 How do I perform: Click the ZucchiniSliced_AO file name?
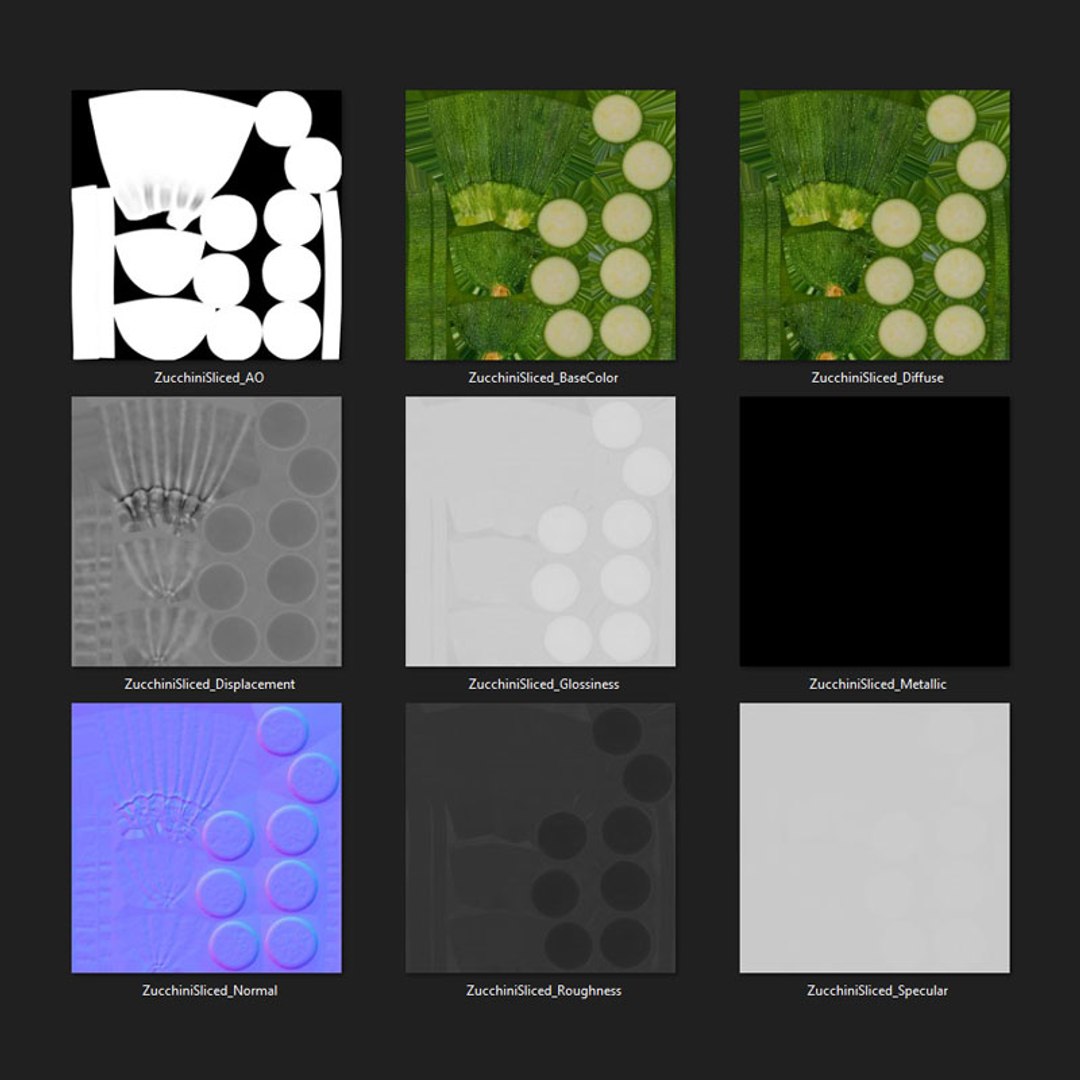tap(209, 377)
